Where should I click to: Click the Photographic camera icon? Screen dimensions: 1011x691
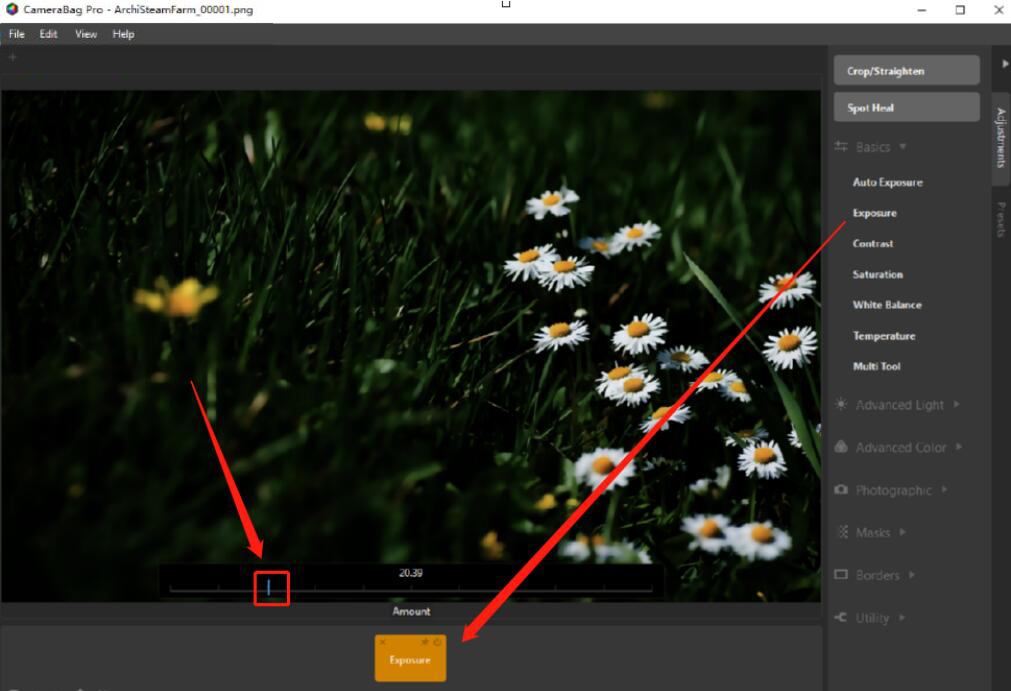(841, 490)
